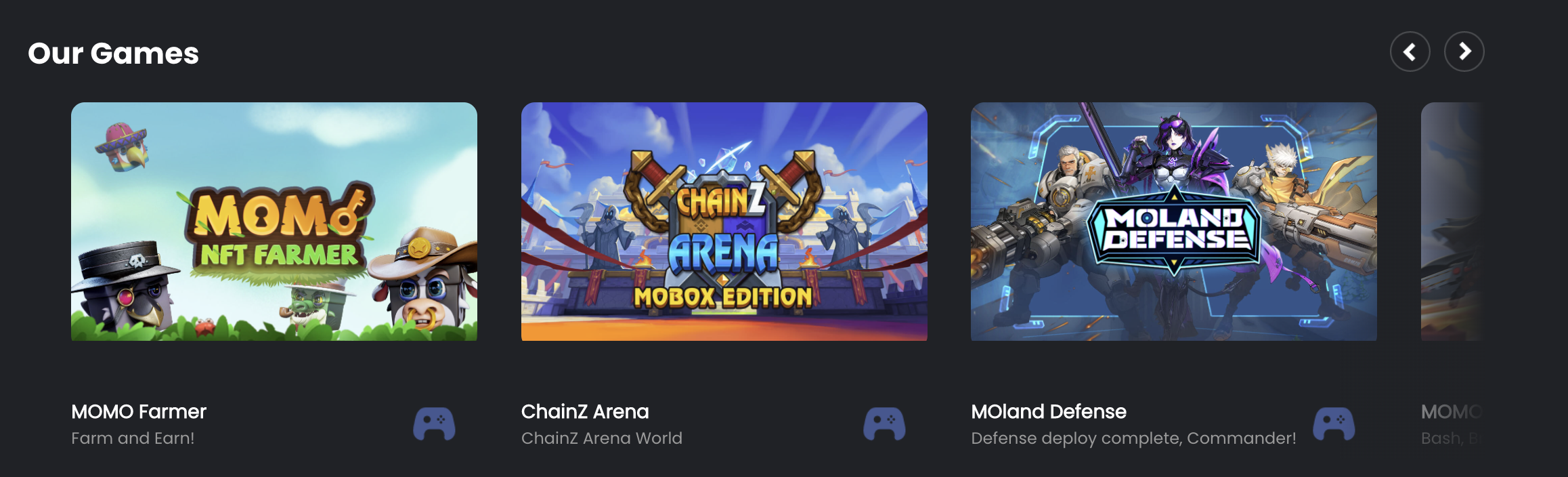1568x477 pixels.
Task: Click the parrot character in MOMO banner
Action: (123, 146)
